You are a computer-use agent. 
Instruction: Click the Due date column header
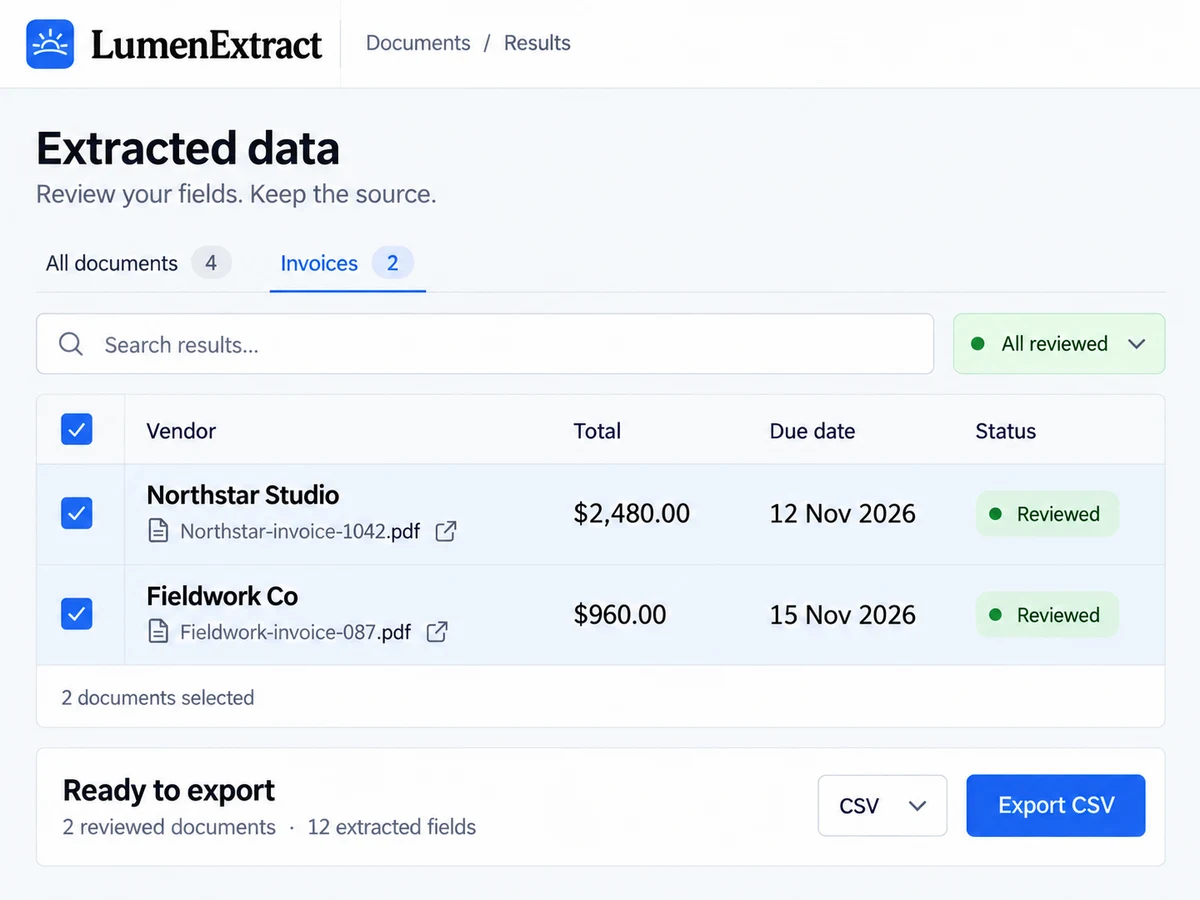click(812, 431)
